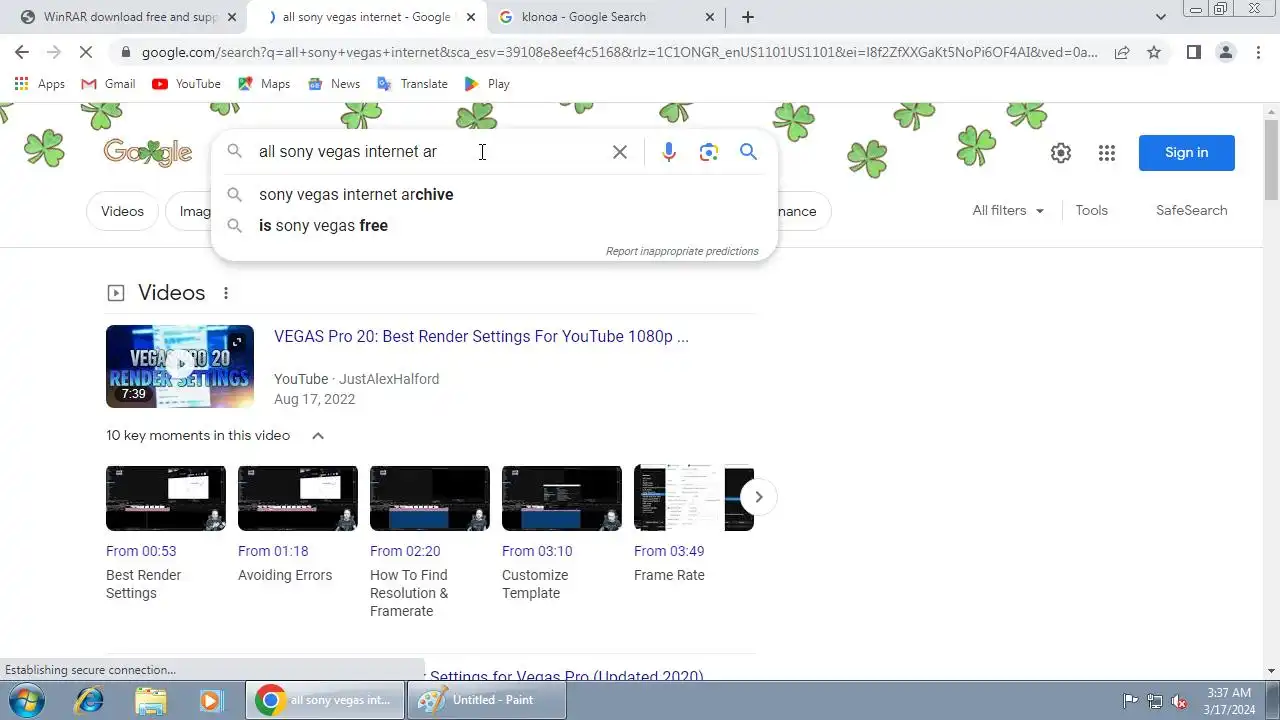Close the klonoa search tab
Screen dimensions: 1280x720
(710, 17)
